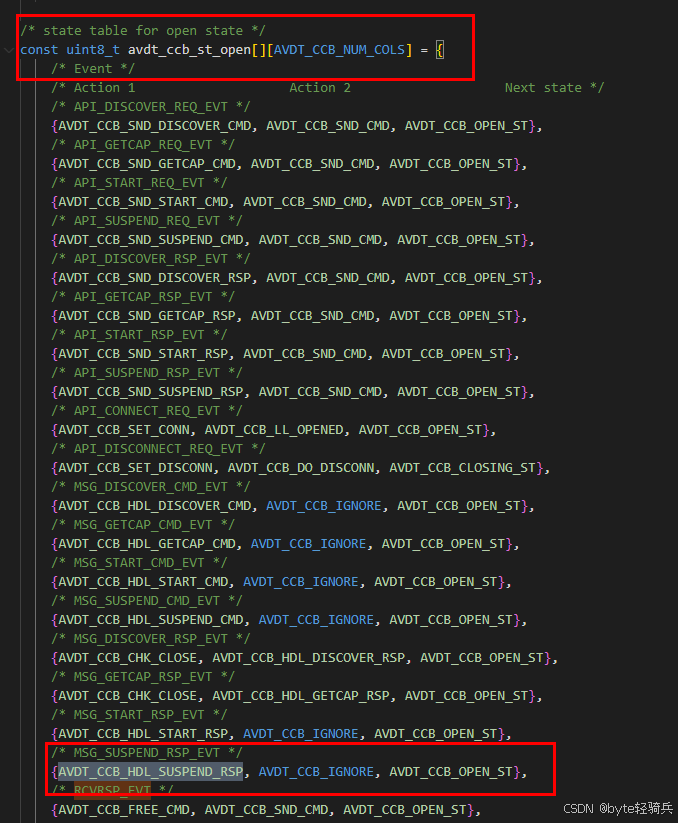Click AVDT_CCB_SET_DISCONN token
The width and height of the screenshot is (678, 823).
[x=135, y=468]
